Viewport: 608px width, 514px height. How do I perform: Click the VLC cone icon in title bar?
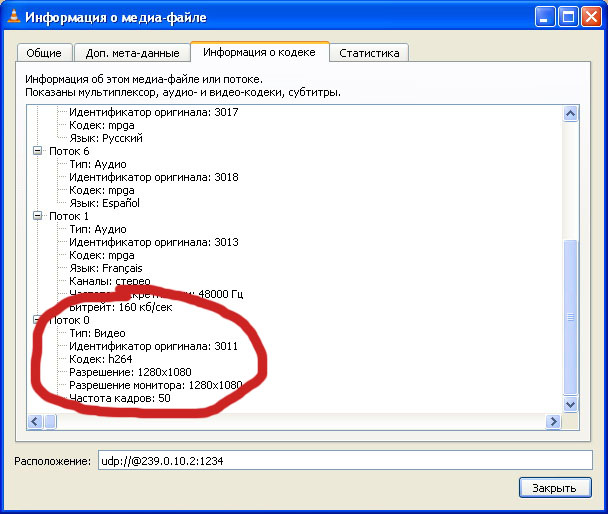(14, 17)
